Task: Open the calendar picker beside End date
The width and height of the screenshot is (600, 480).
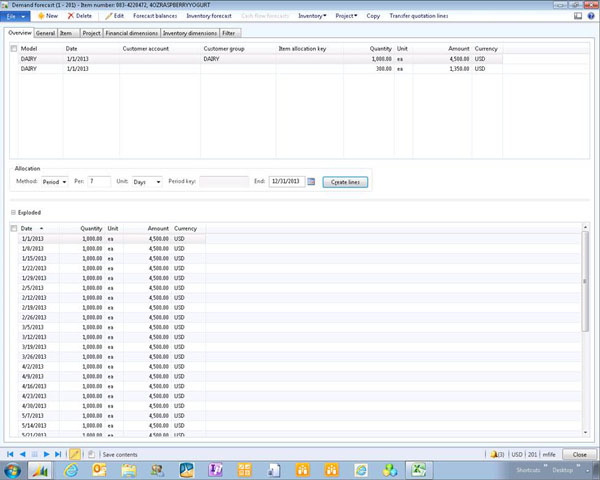Action: coord(311,181)
